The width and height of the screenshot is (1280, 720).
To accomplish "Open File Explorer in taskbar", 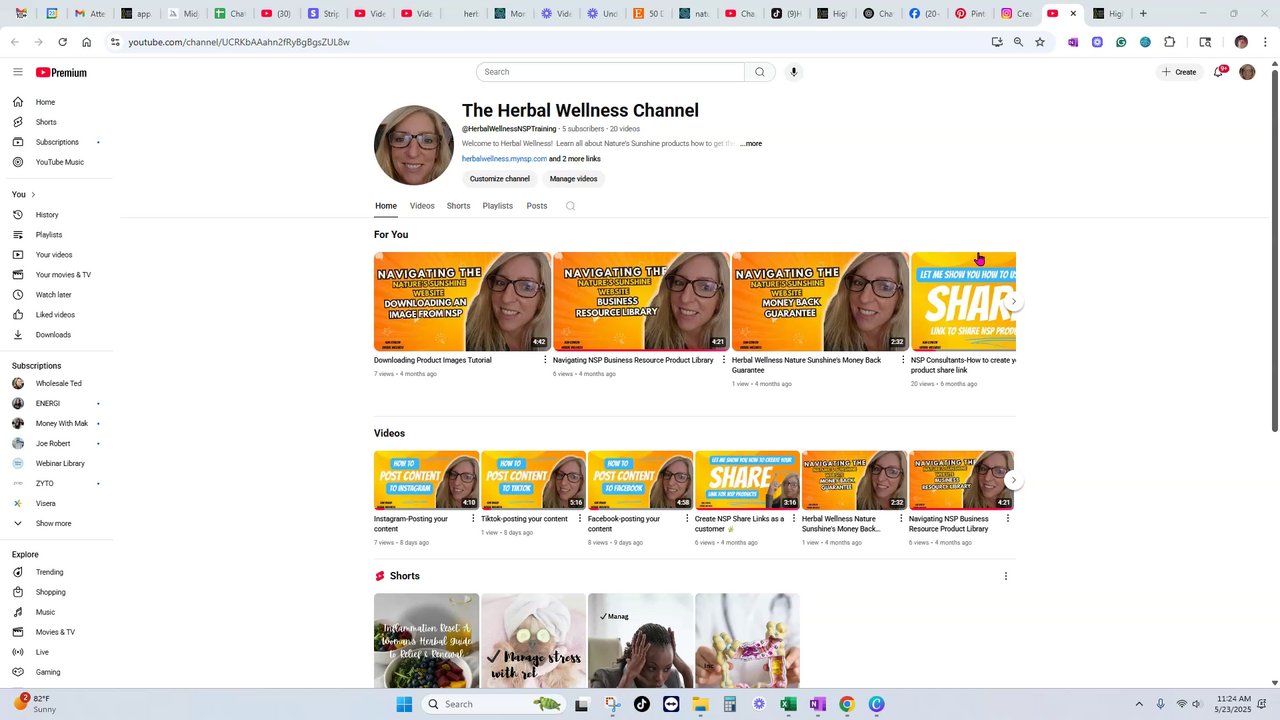I will pyautogui.click(x=700, y=704).
